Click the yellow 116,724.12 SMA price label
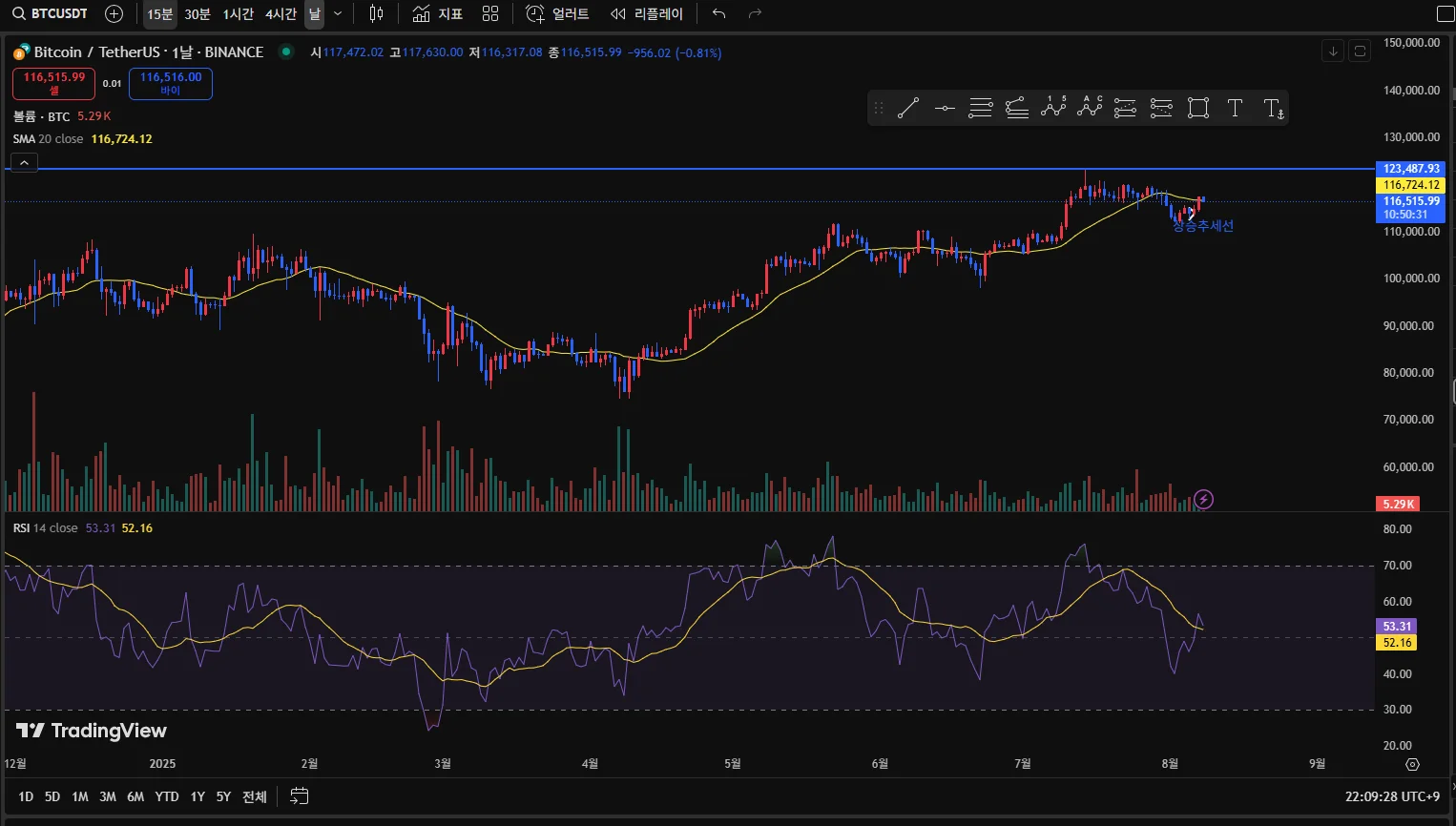This screenshot has width=1456, height=826. pos(1410,185)
